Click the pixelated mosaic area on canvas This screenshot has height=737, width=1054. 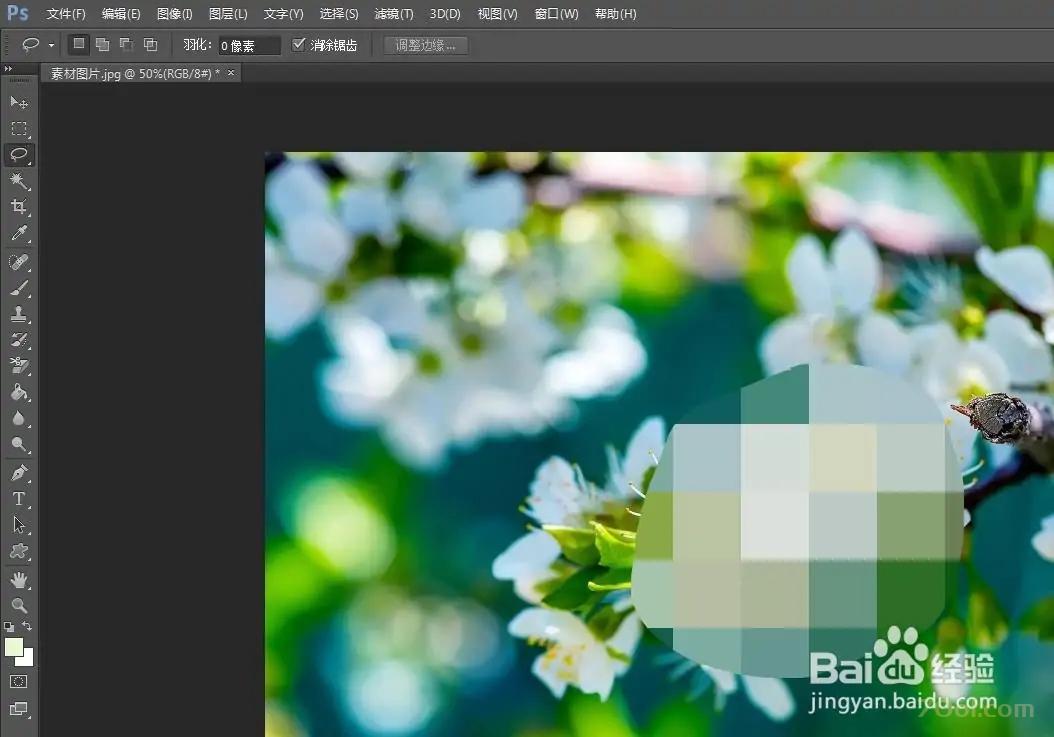click(799, 521)
